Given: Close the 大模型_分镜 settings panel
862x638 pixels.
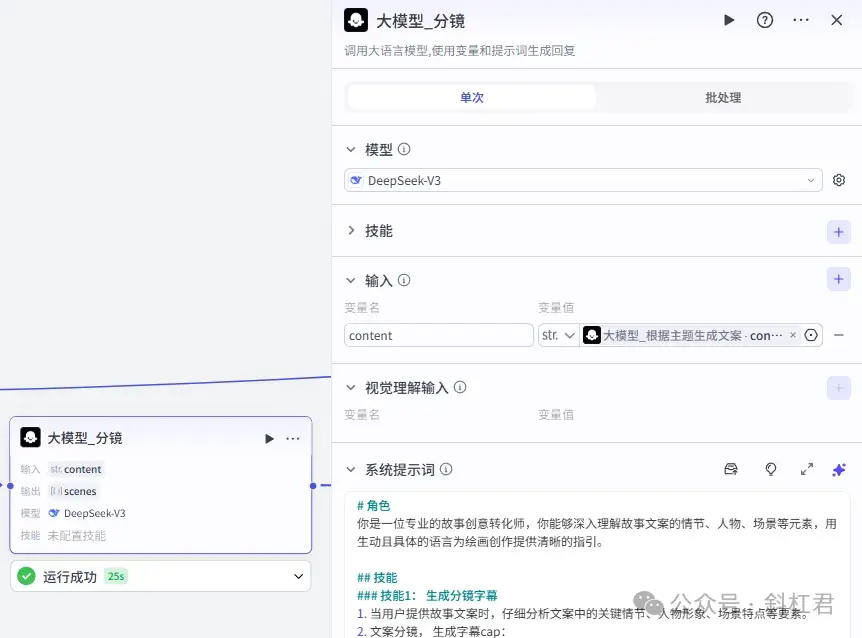Looking at the screenshot, I should pyautogui.click(x=837, y=20).
